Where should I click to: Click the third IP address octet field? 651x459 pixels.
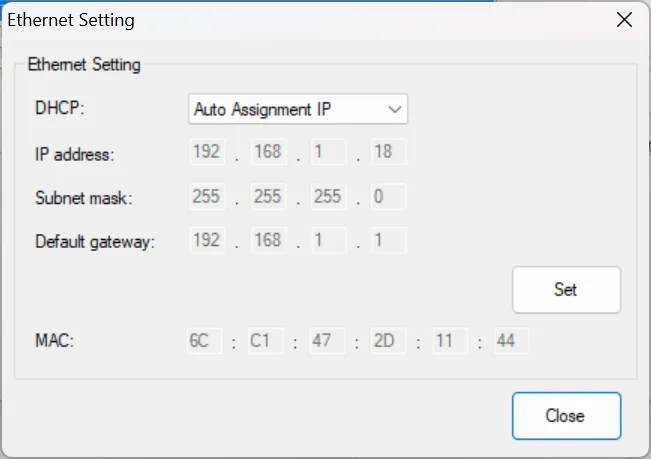point(327,153)
